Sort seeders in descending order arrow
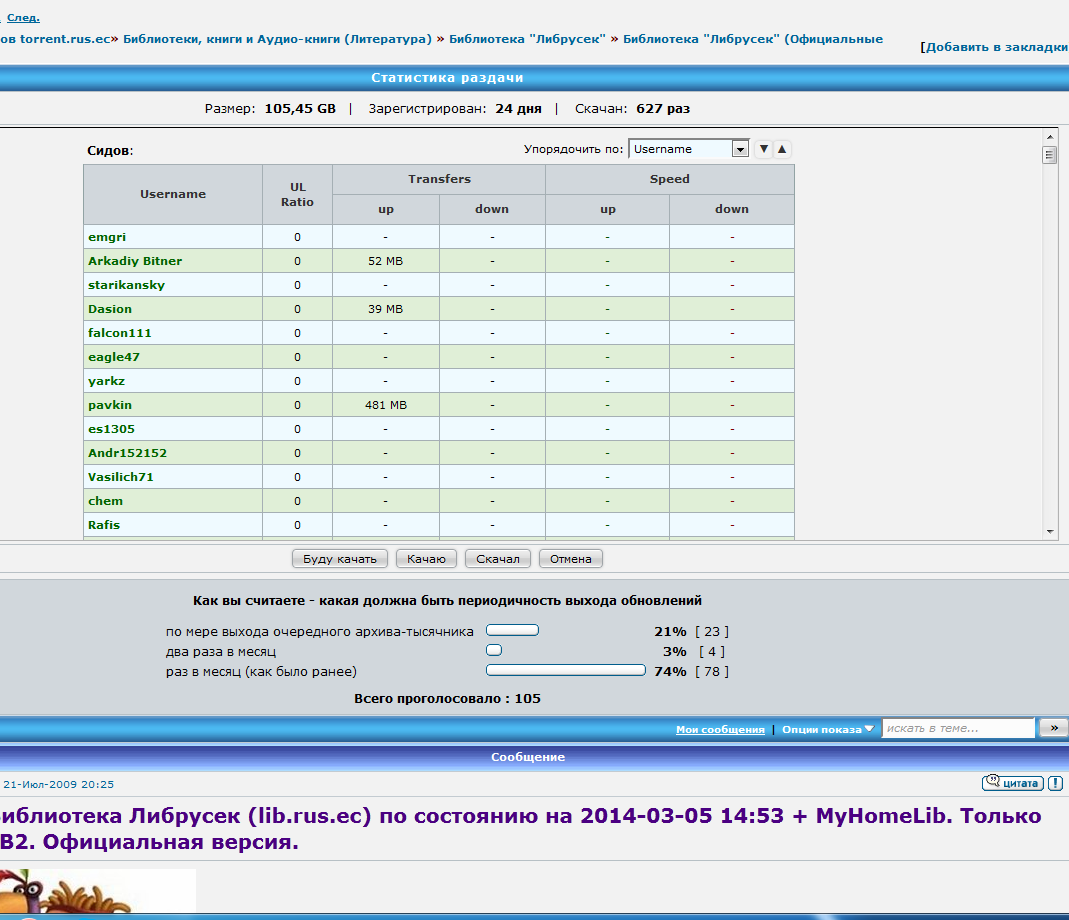1069x920 pixels. pos(764,149)
